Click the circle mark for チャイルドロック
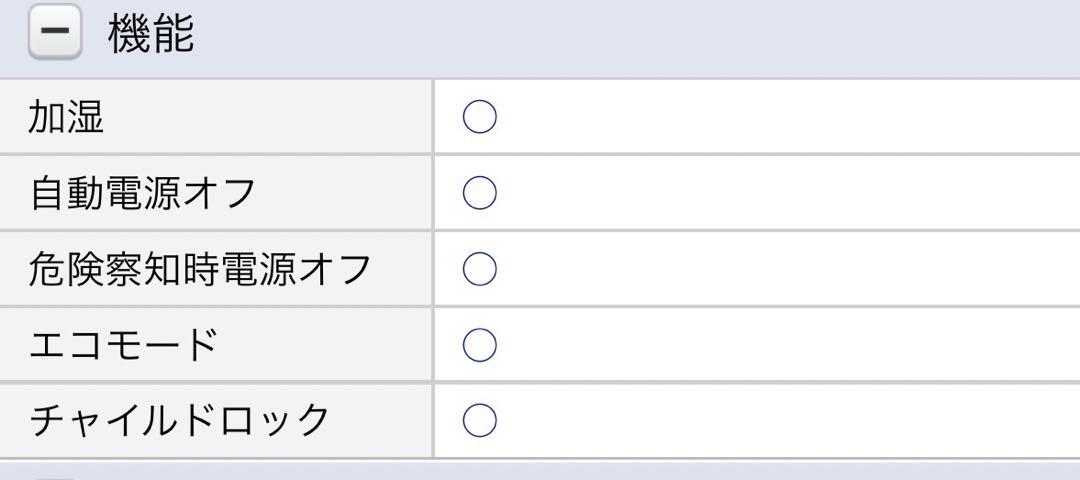Image resolution: width=1080 pixels, height=480 pixels. click(479, 421)
